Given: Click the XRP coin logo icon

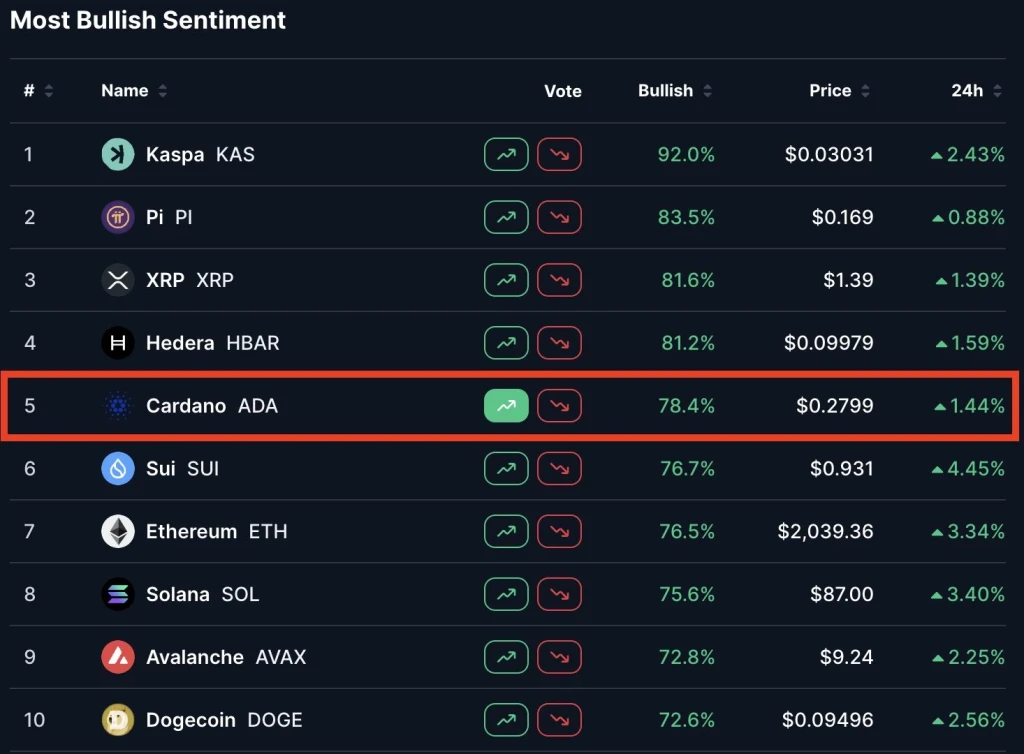Looking at the screenshot, I should pyautogui.click(x=118, y=280).
